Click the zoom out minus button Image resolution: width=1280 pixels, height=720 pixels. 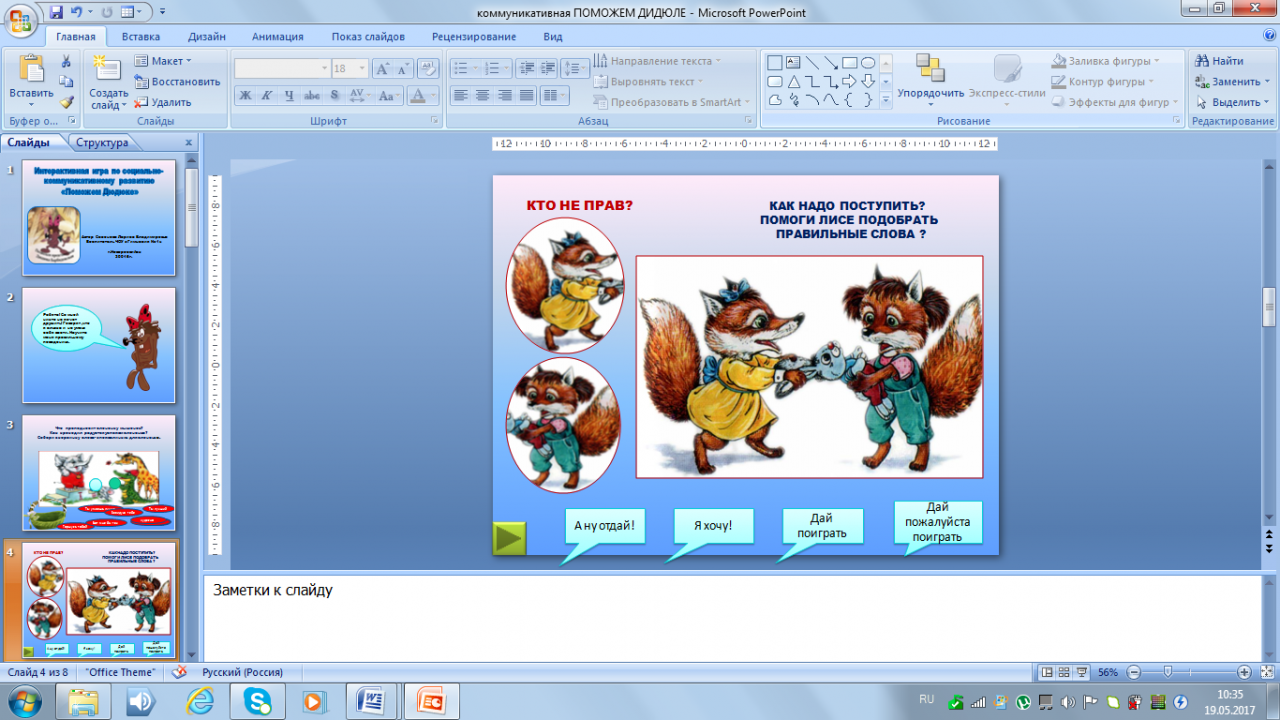point(1134,672)
